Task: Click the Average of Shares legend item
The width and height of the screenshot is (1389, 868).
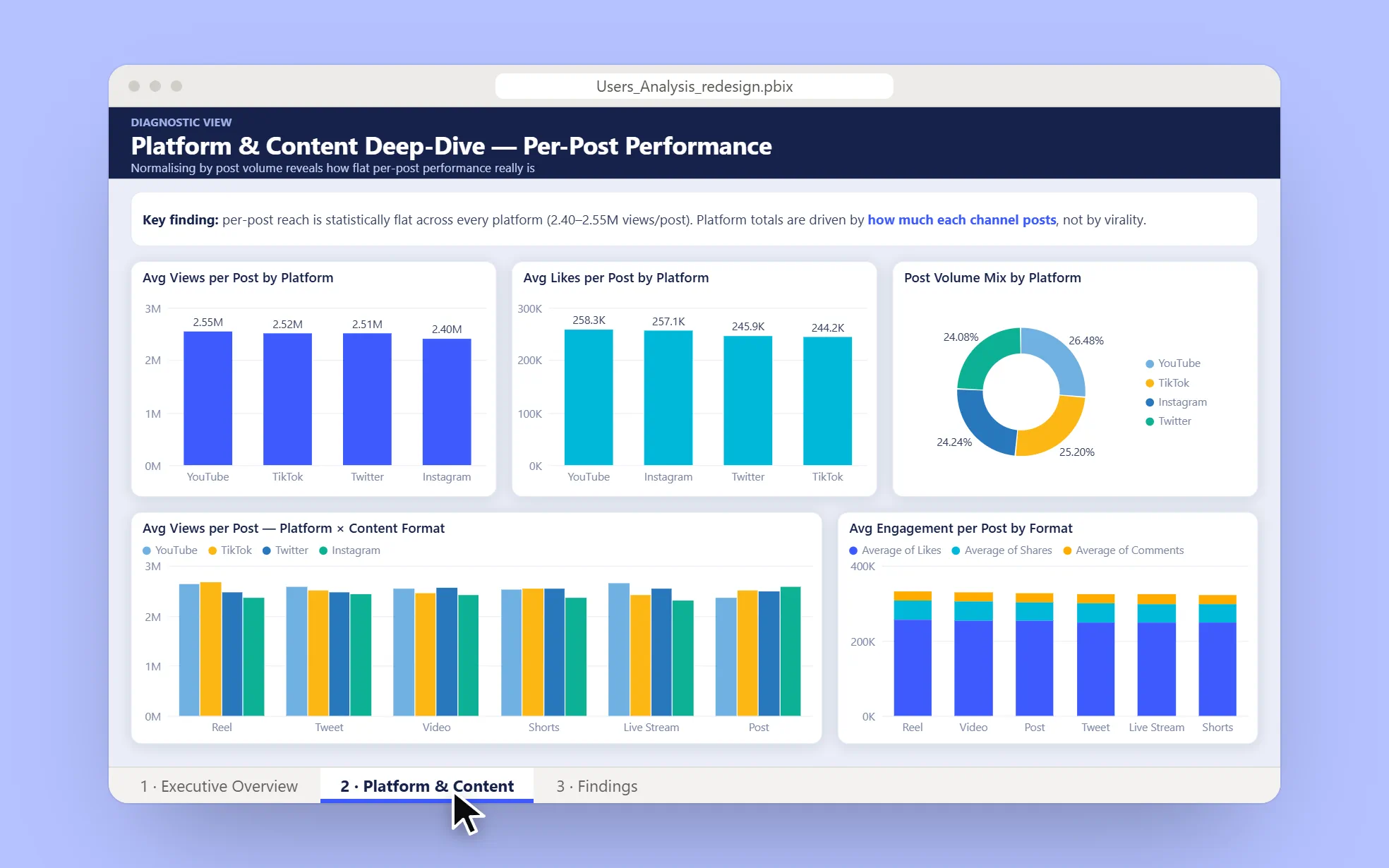Action: coord(1002,550)
